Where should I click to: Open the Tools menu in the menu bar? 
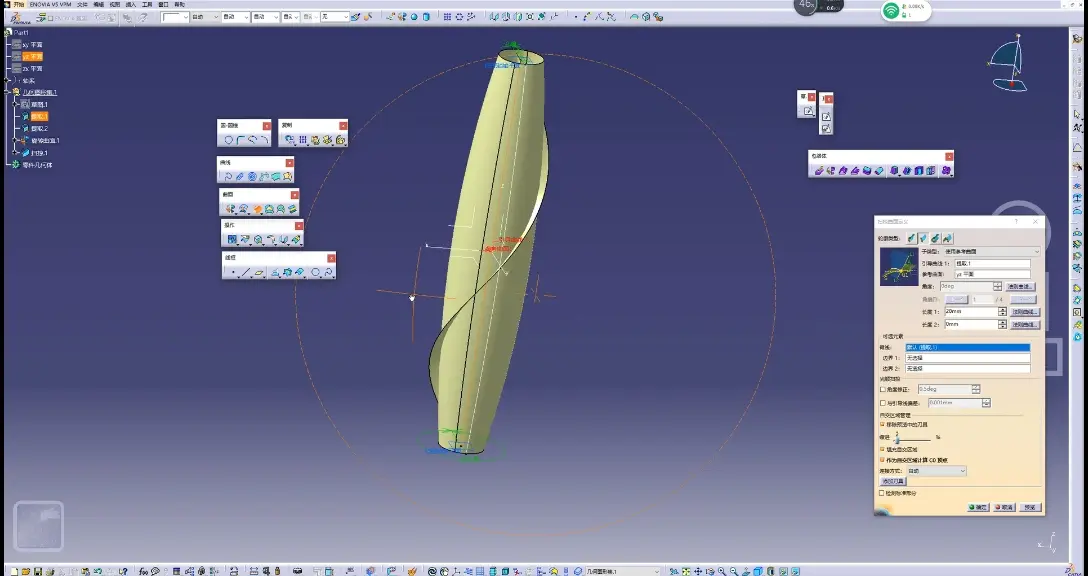coord(147,4)
